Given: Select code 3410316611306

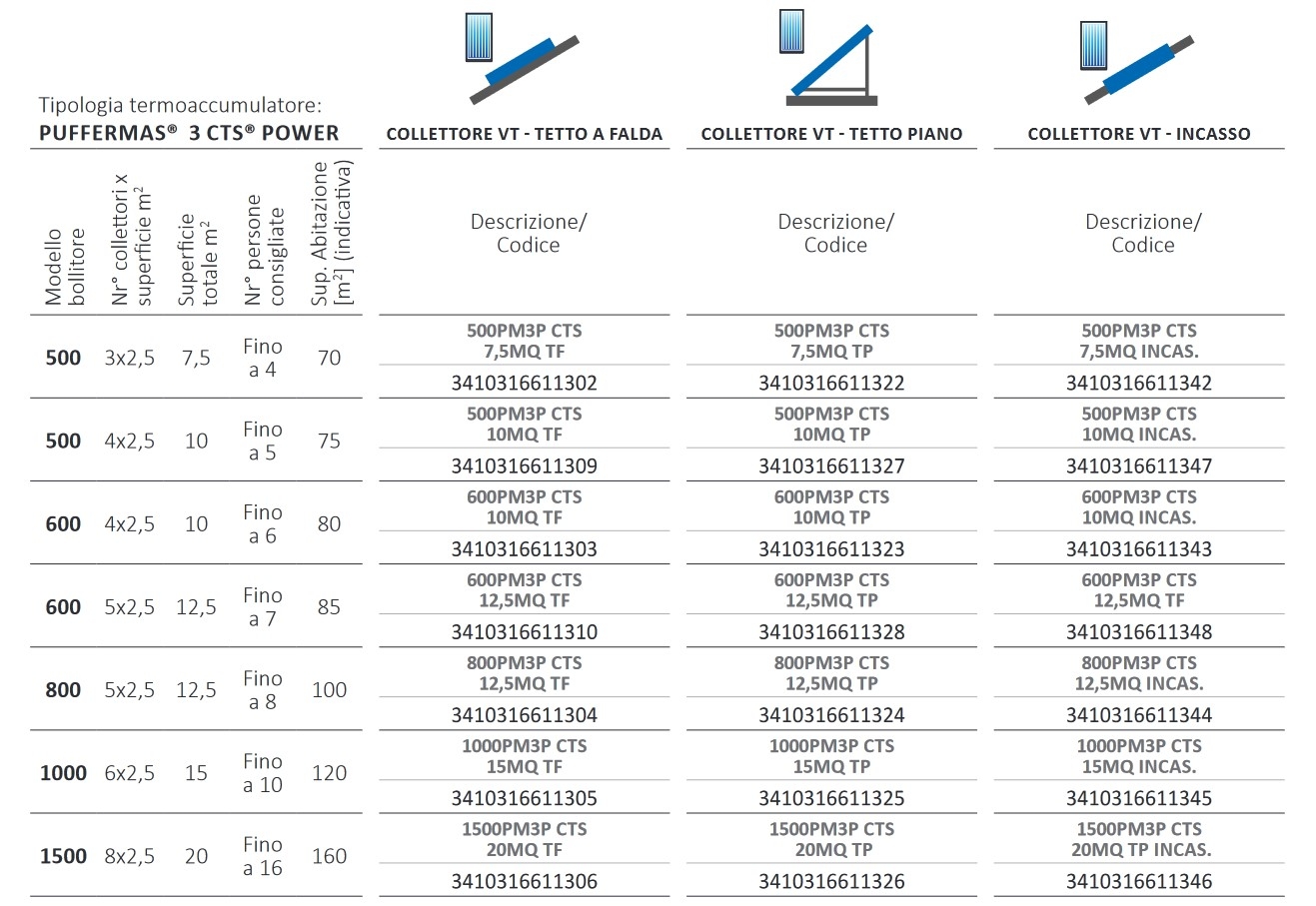Looking at the screenshot, I should click(x=525, y=881).
